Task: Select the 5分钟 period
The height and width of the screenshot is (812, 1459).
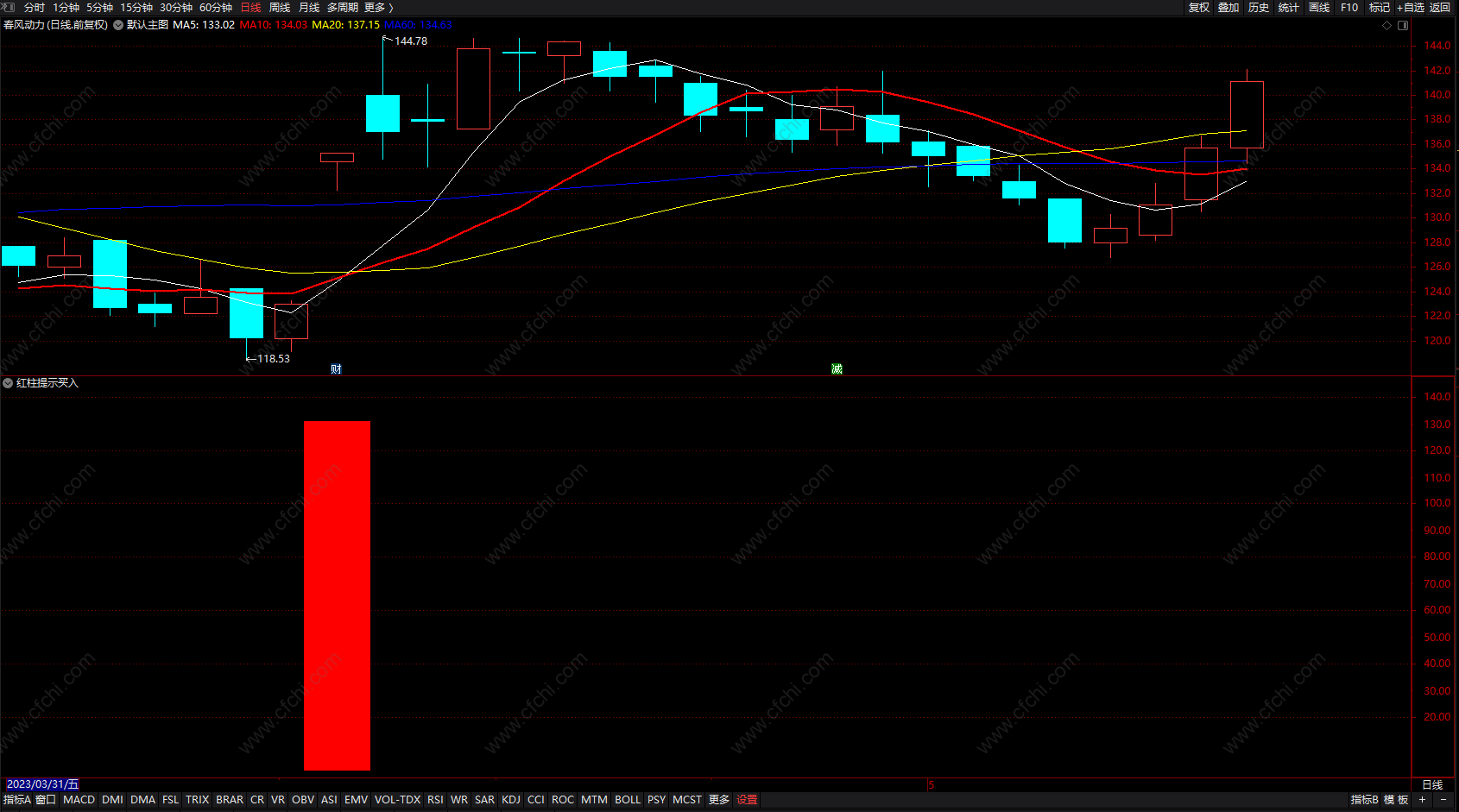Action: [99, 8]
